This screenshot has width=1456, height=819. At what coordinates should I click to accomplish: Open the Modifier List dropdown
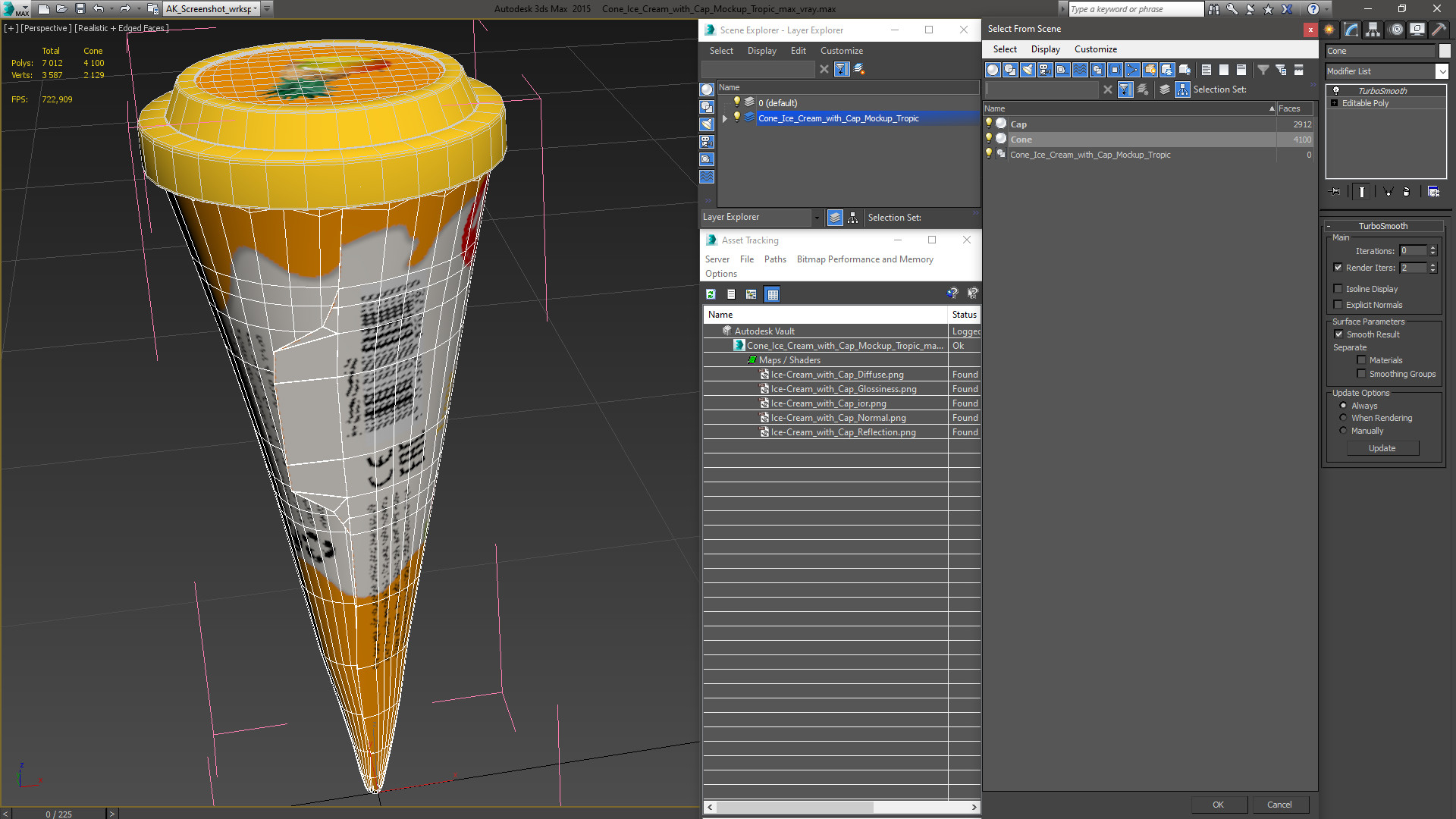coord(1442,71)
